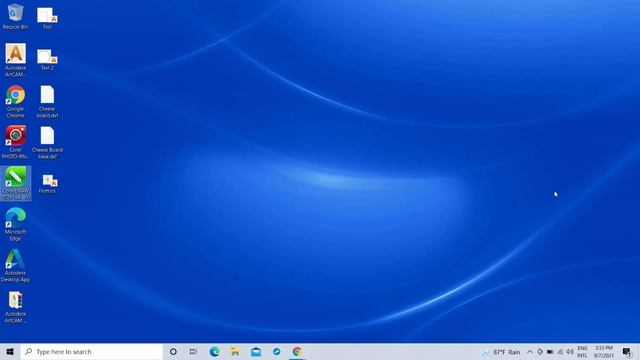Select the Autodesk Desktop App shortcut
This screenshot has height=360, width=640.
point(16,265)
